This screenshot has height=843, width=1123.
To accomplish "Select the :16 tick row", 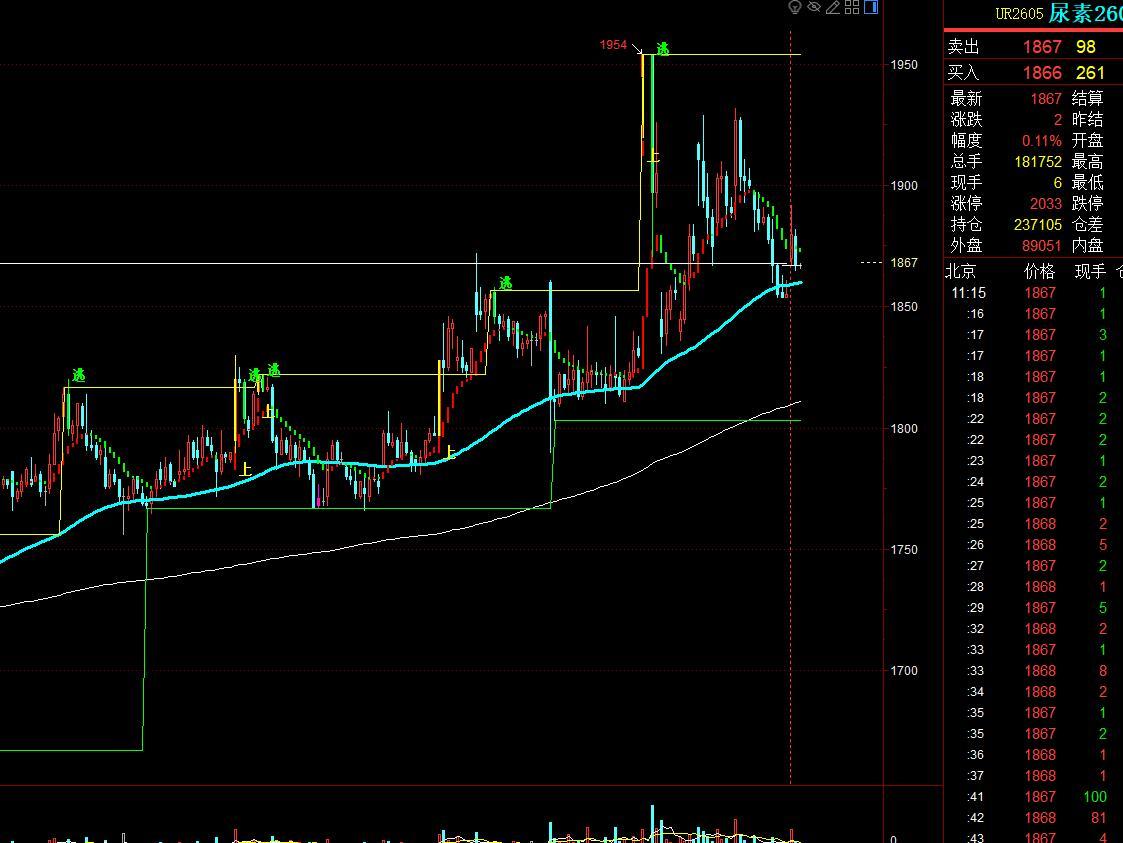I will pos(1033,314).
